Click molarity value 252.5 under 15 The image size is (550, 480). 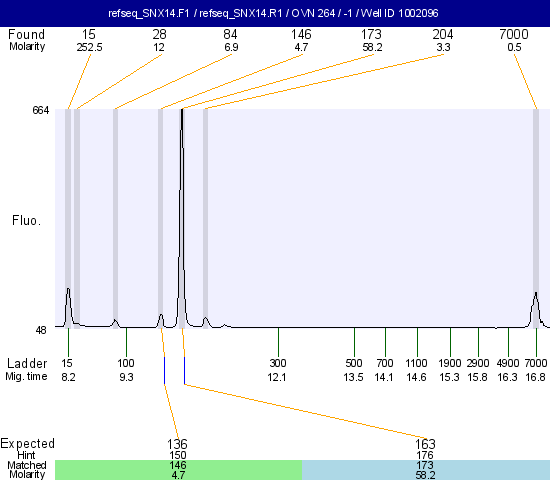click(89, 47)
